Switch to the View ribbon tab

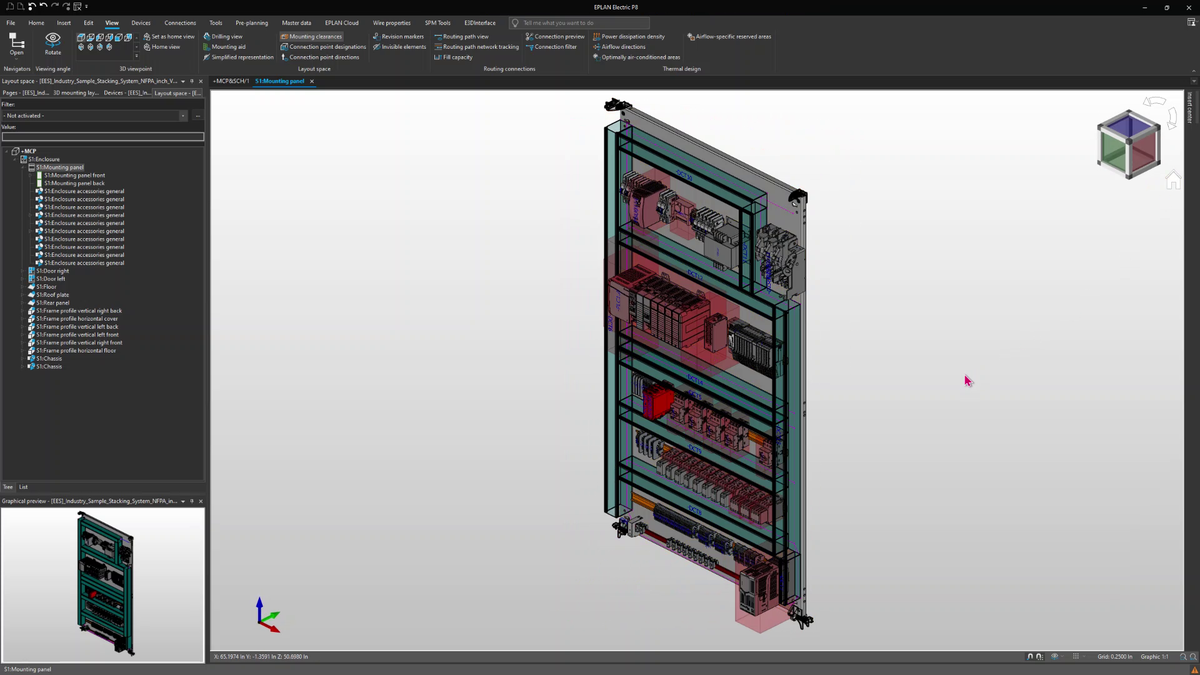pos(112,22)
